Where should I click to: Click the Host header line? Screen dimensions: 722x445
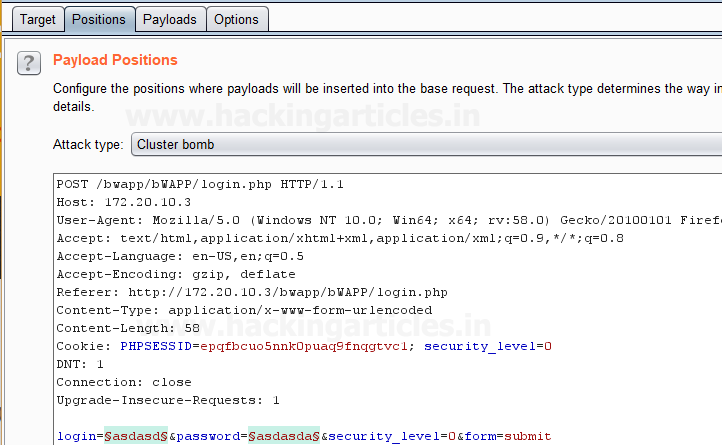(111, 202)
